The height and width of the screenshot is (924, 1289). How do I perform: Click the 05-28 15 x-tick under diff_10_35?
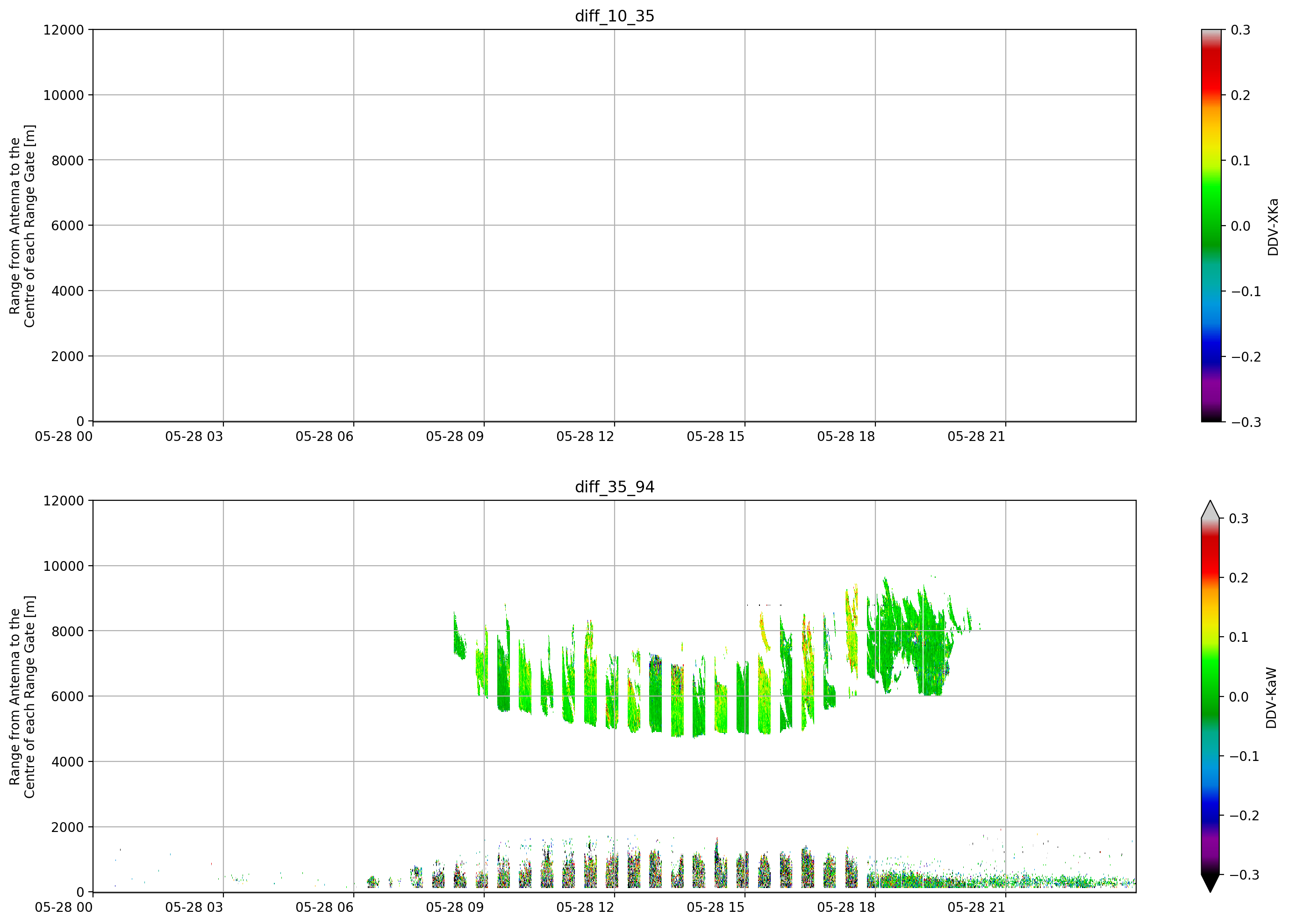716,436
